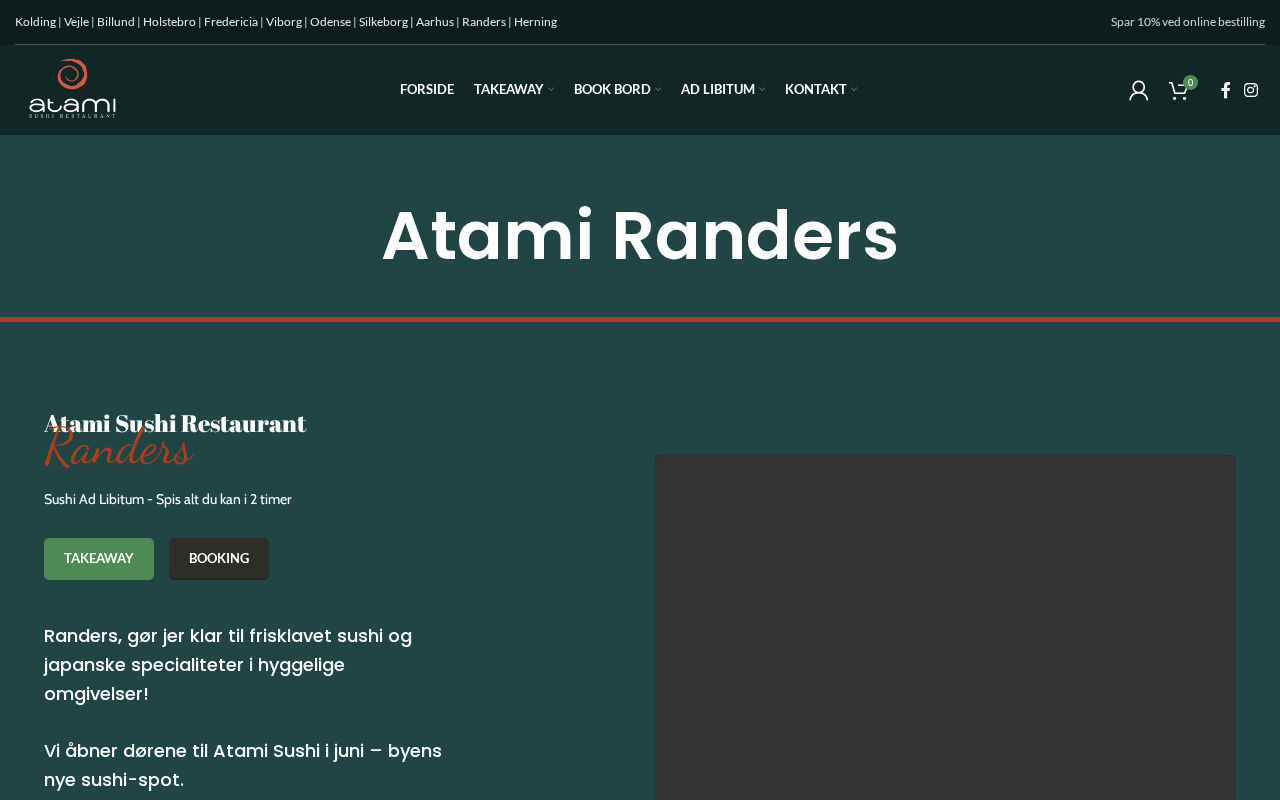
Task: Click the 'Spar 10% ved online bestilling' text
Action: [x=1188, y=22]
